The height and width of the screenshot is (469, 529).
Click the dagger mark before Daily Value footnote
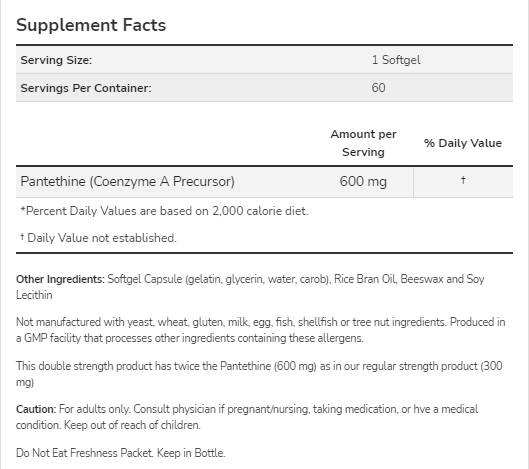tap(22, 237)
